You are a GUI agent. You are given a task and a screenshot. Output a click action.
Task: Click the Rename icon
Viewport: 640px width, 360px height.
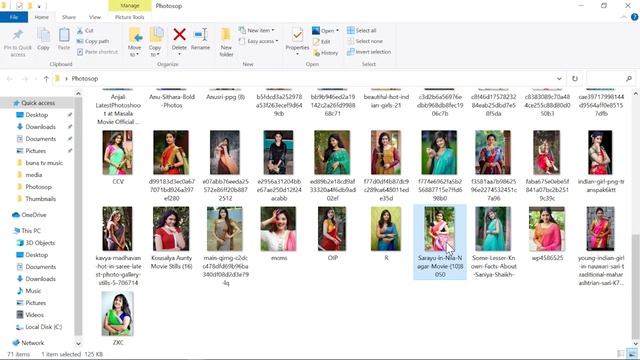pos(200,35)
